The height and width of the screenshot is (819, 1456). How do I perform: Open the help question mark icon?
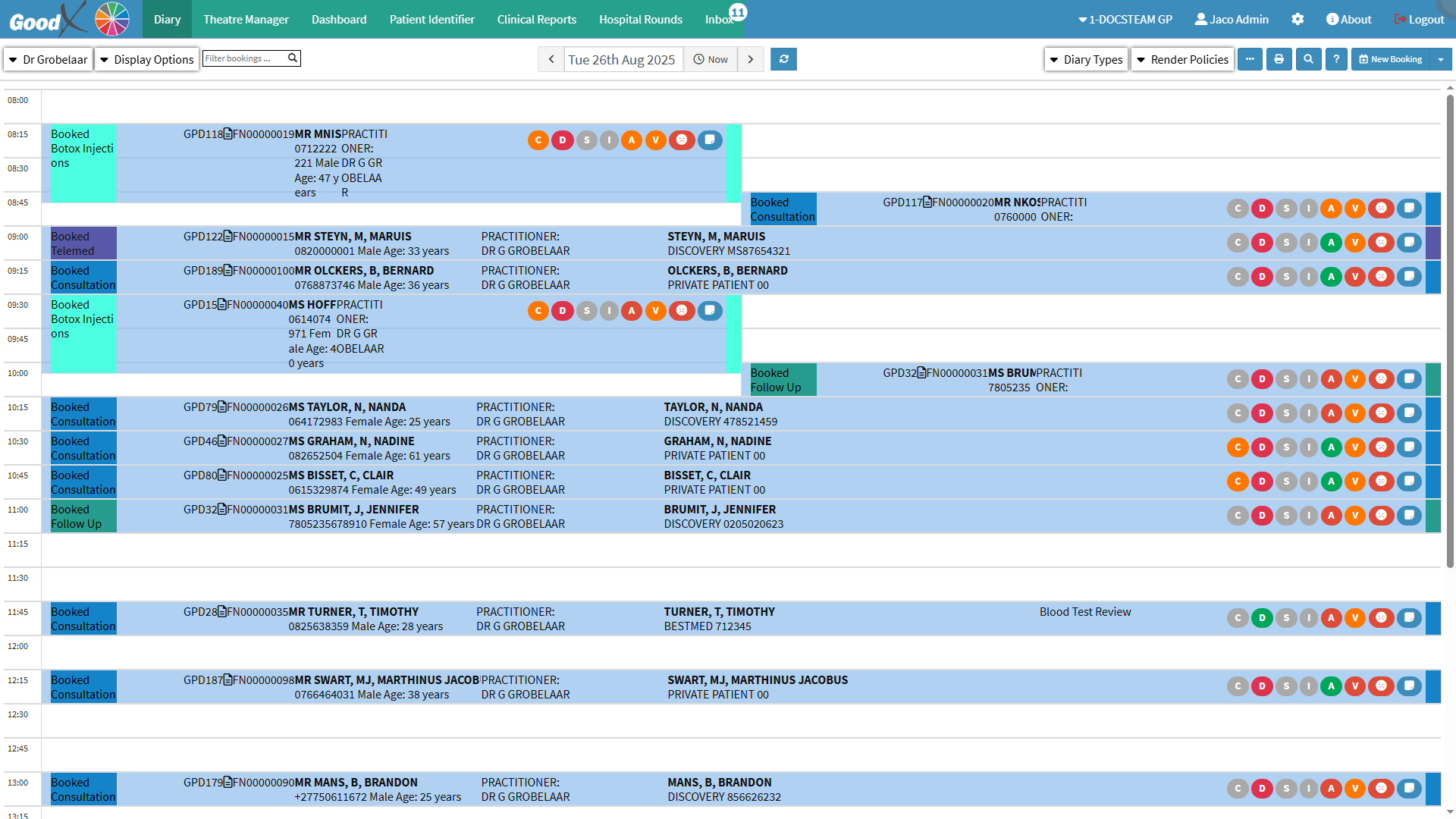pos(1336,59)
